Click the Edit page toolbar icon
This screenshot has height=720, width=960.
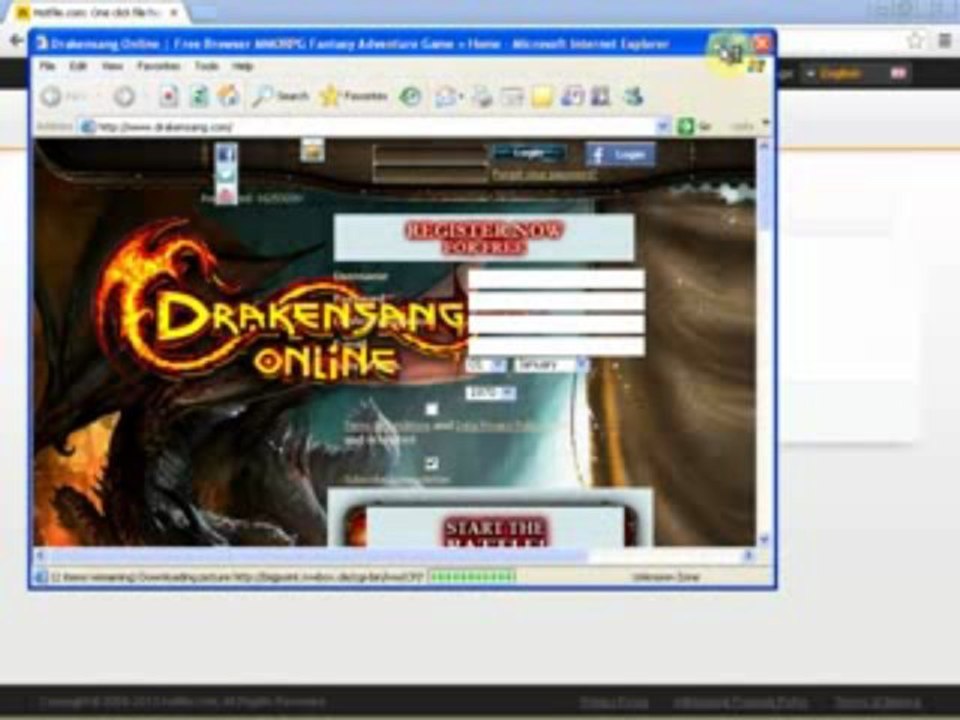[512, 96]
